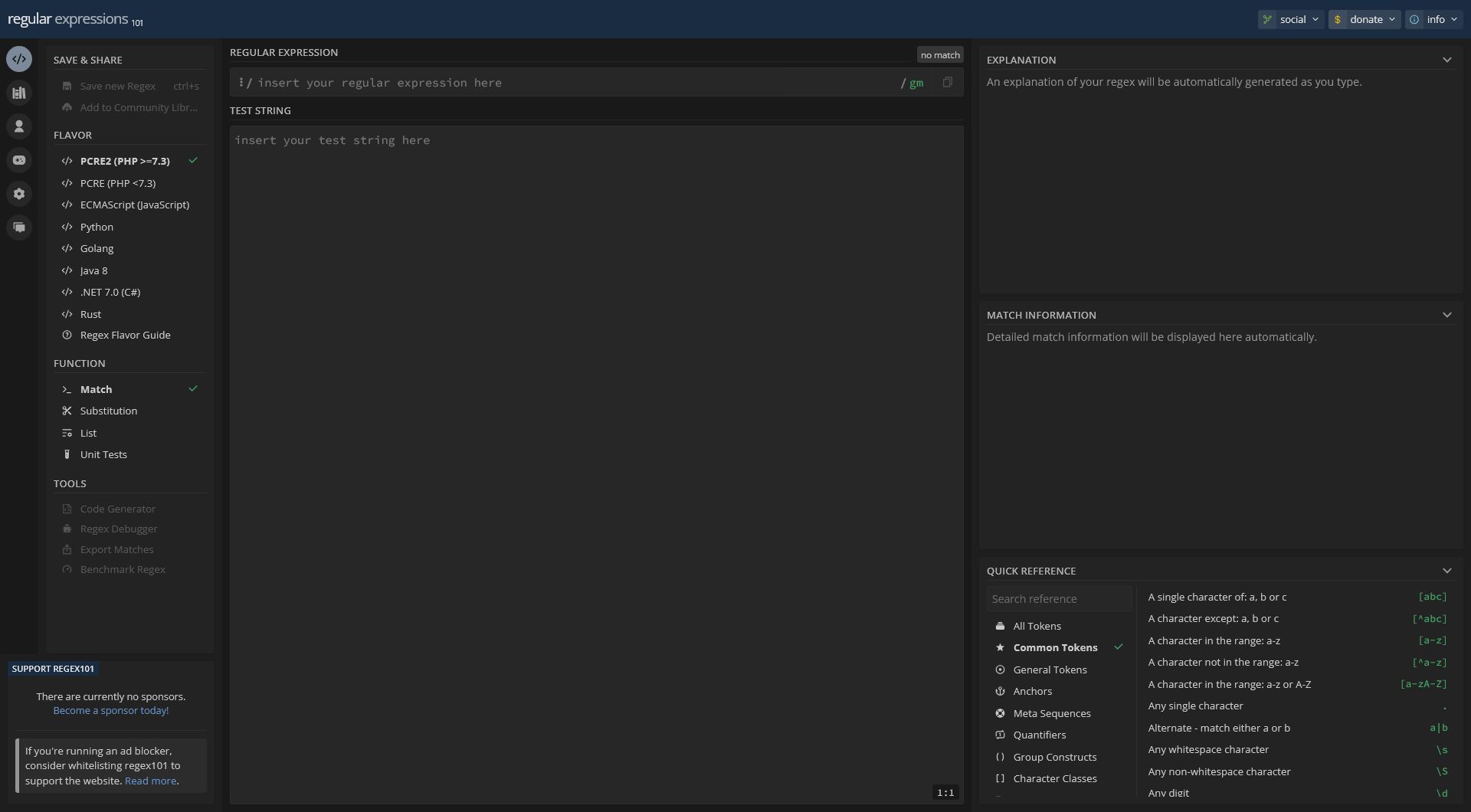Open the settings gear sidebar icon

19,194
